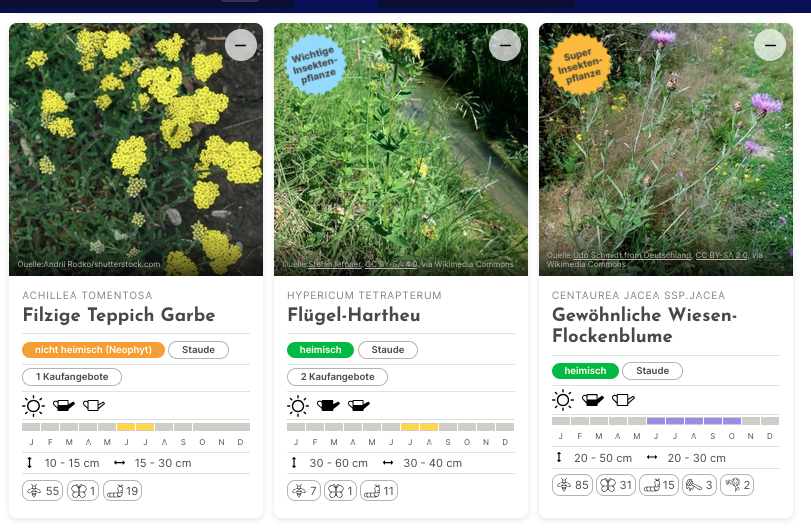Image resolution: width=811 pixels, height=531 pixels.
Task: Open the Filzige Teppich Garbe photo
Action: coord(136,149)
